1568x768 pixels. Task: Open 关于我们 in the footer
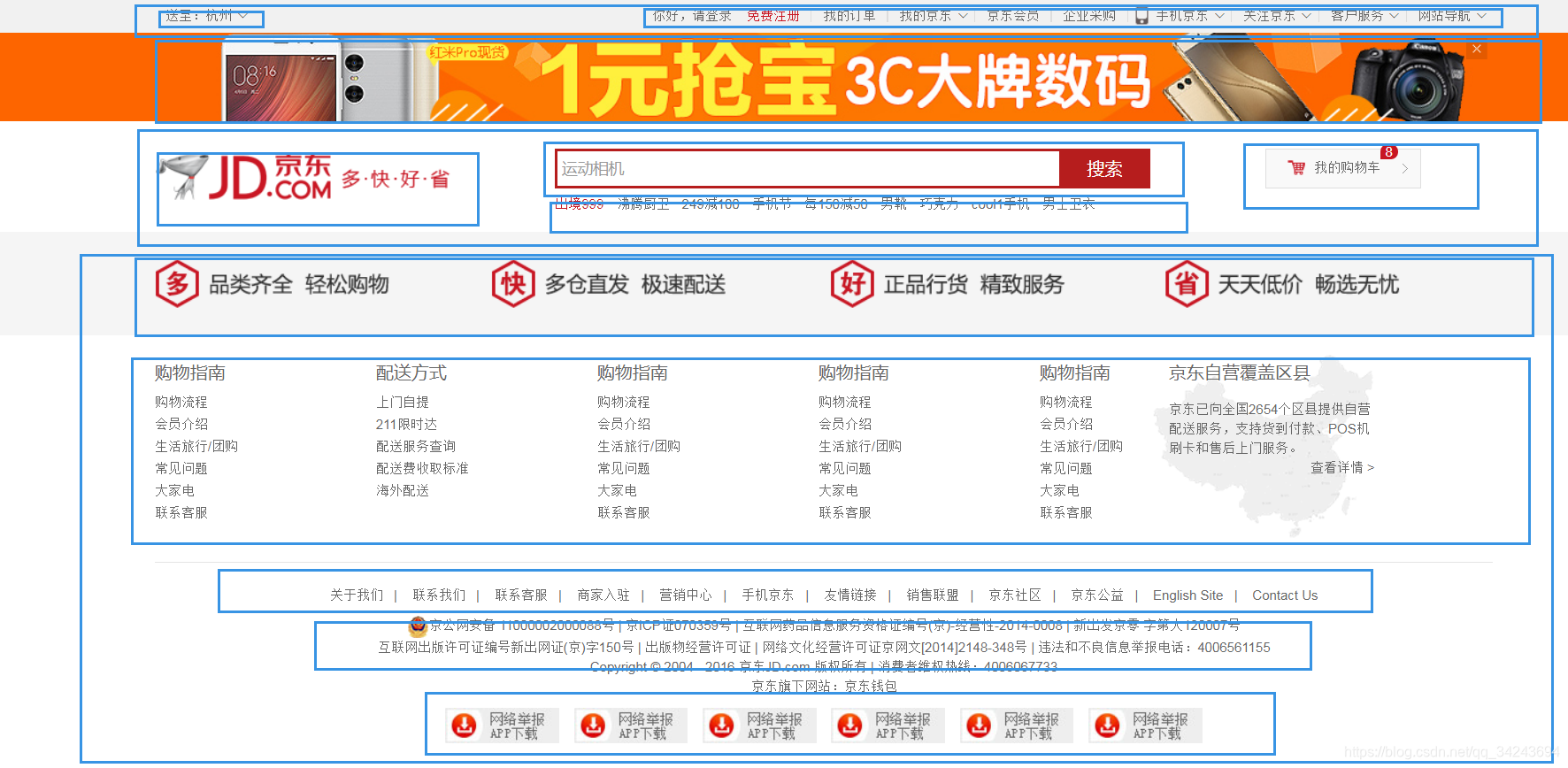[x=357, y=595]
